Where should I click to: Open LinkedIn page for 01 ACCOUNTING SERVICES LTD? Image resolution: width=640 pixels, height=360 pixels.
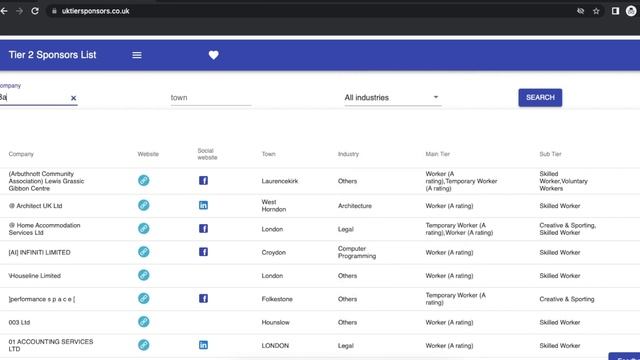click(x=203, y=345)
